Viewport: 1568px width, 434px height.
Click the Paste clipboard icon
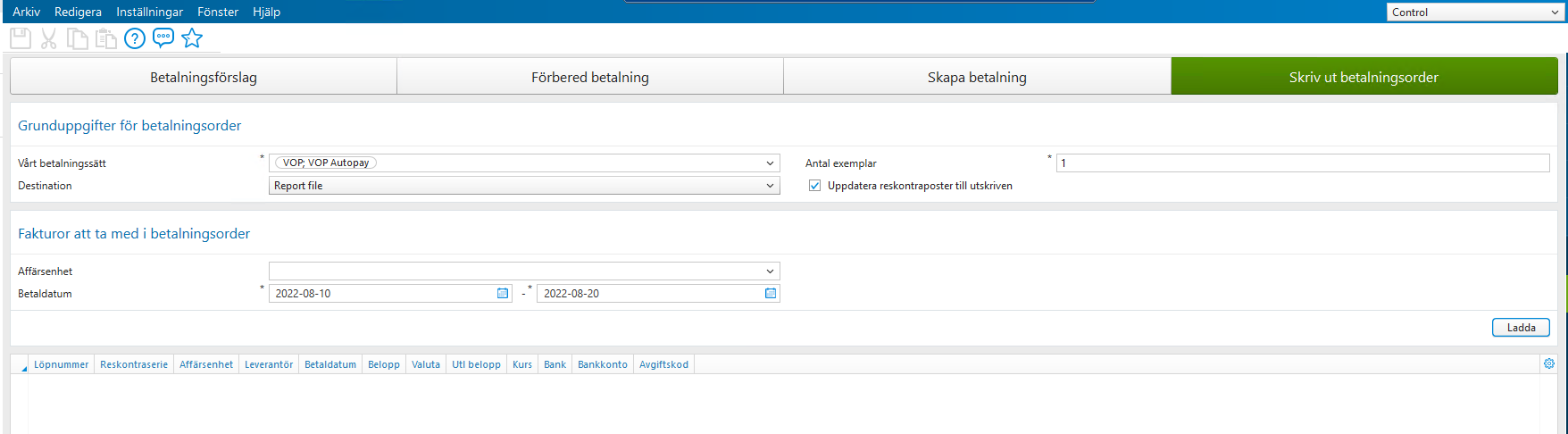coord(106,38)
